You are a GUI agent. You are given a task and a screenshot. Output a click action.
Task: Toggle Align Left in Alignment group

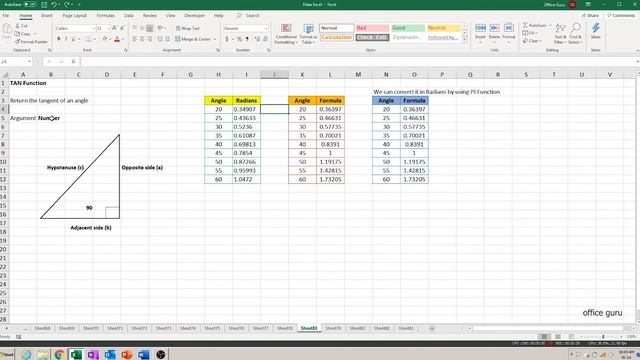point(135,39)
